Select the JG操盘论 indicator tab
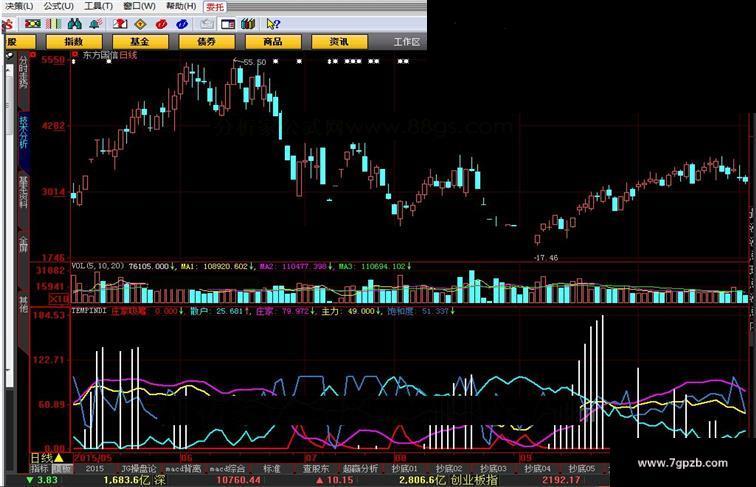This screenshot has width=756, height=487. coord(139,468)
